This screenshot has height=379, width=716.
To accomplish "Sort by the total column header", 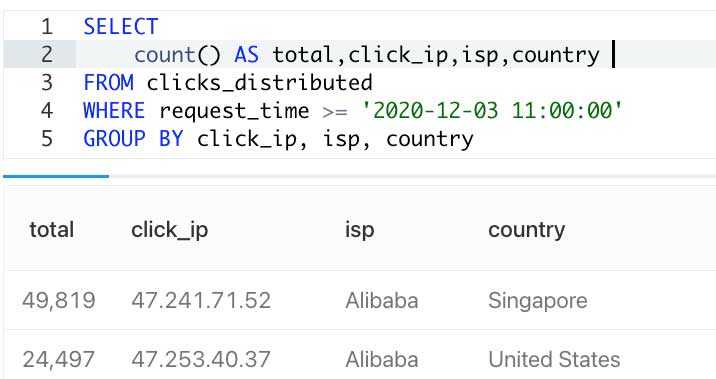I will point(52,229).
